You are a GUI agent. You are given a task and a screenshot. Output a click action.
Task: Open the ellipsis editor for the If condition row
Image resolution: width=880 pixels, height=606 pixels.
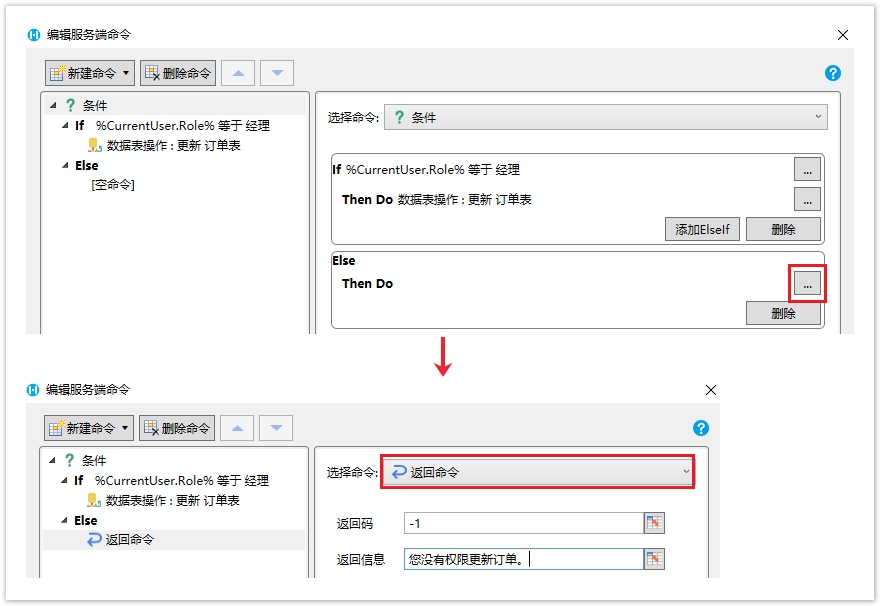click(807, 169)
